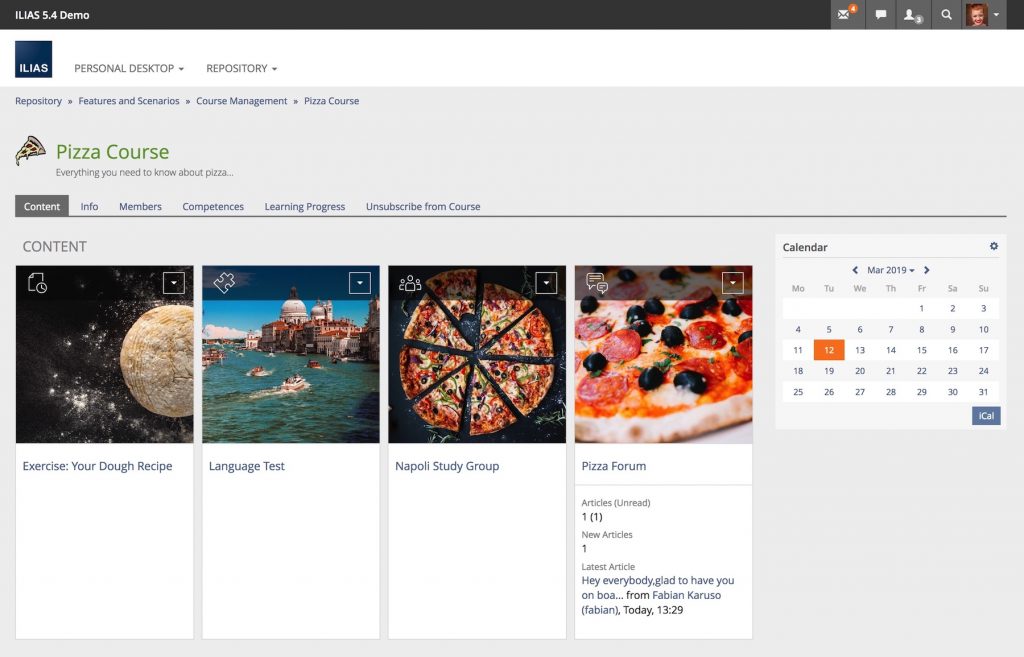Go to next month in calendar
This screenshot has width=1024, height=657.
927,270
